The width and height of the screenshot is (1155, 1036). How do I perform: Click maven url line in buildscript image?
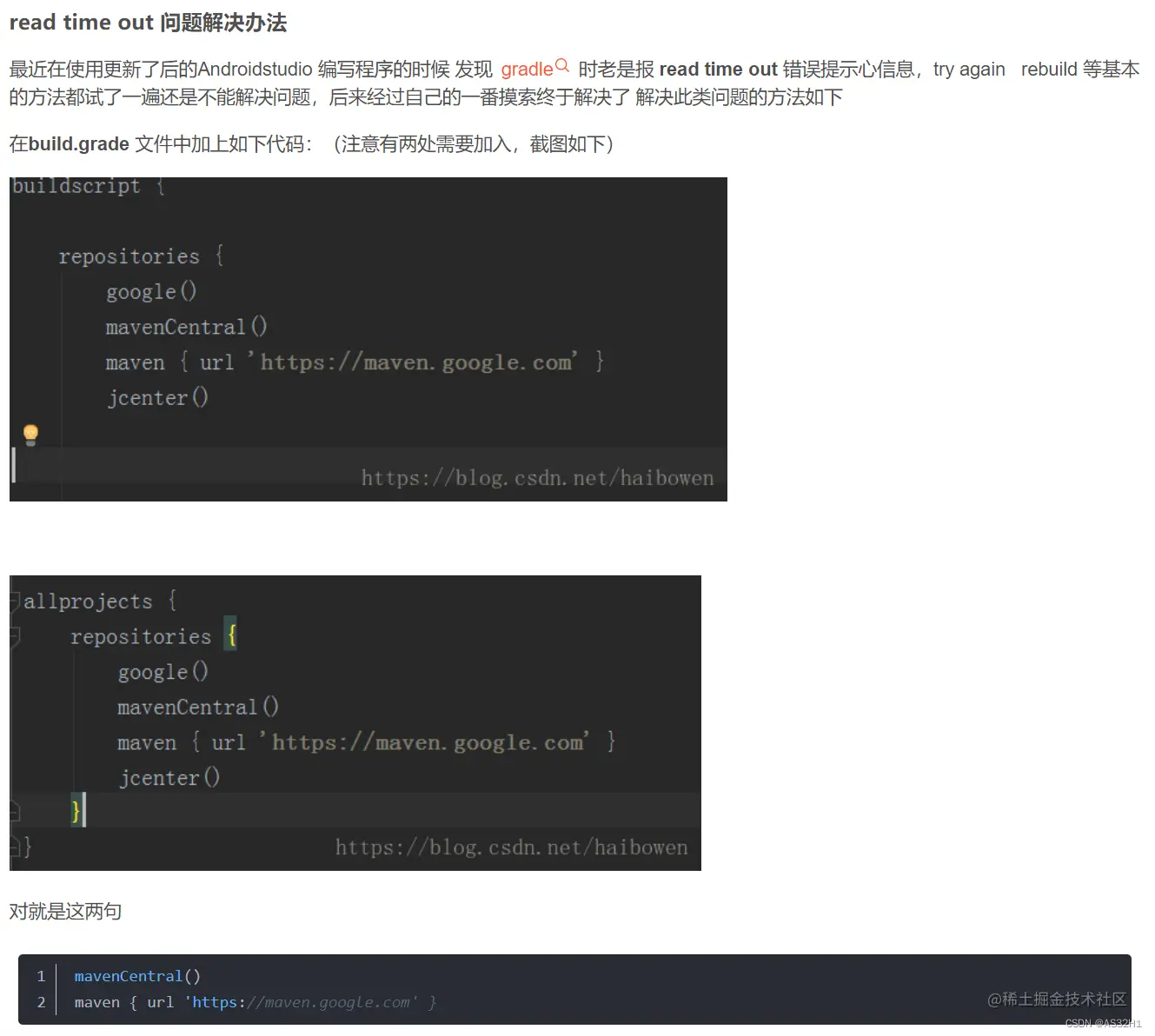[x=355, y=362]
